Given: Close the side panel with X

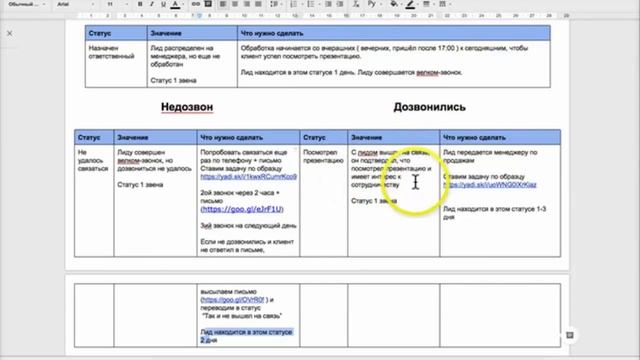Looking at the screenshot, I should click(x=9, y=33).
